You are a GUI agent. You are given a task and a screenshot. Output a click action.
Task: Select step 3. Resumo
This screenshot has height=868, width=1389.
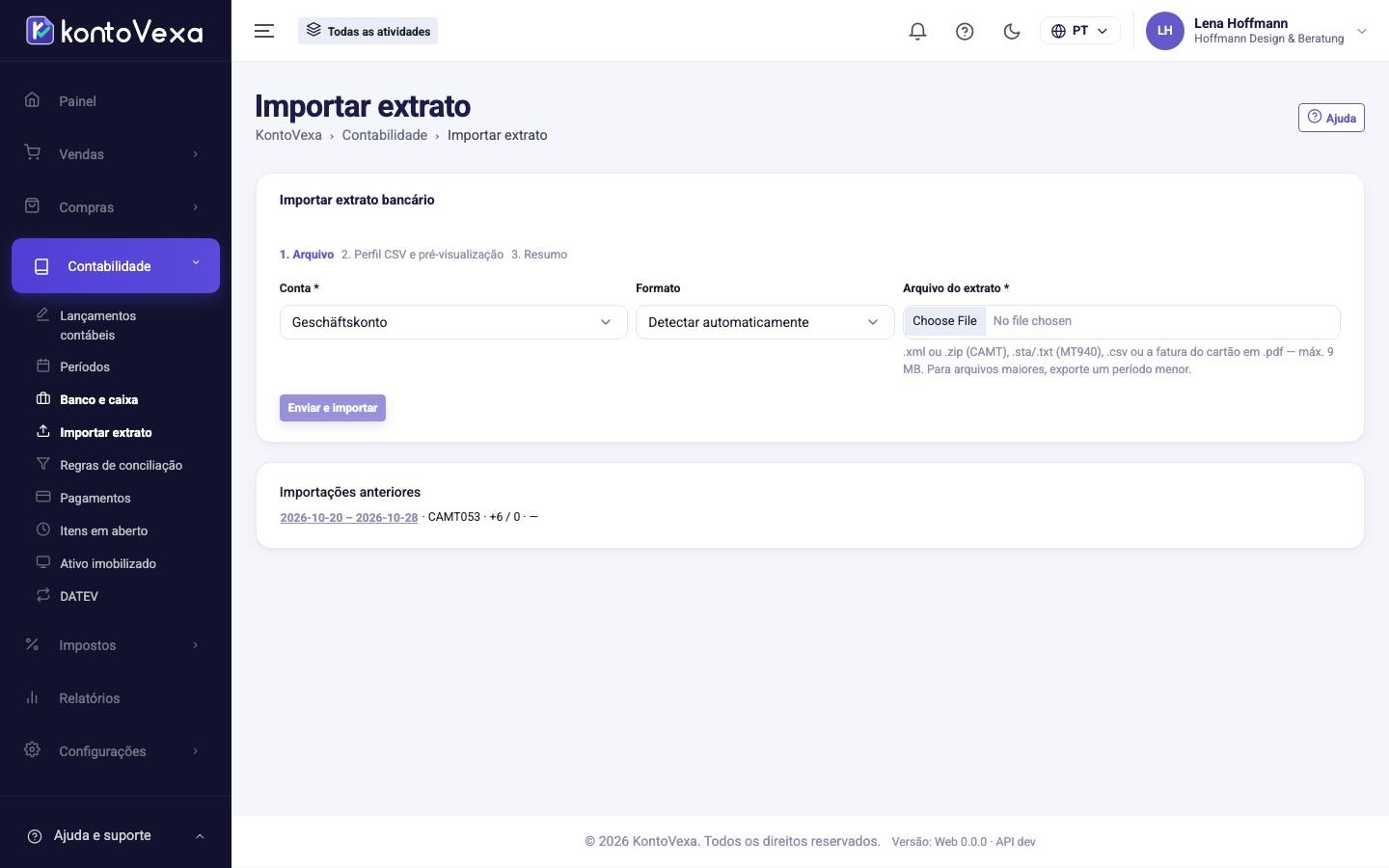[x=539, y=255]
